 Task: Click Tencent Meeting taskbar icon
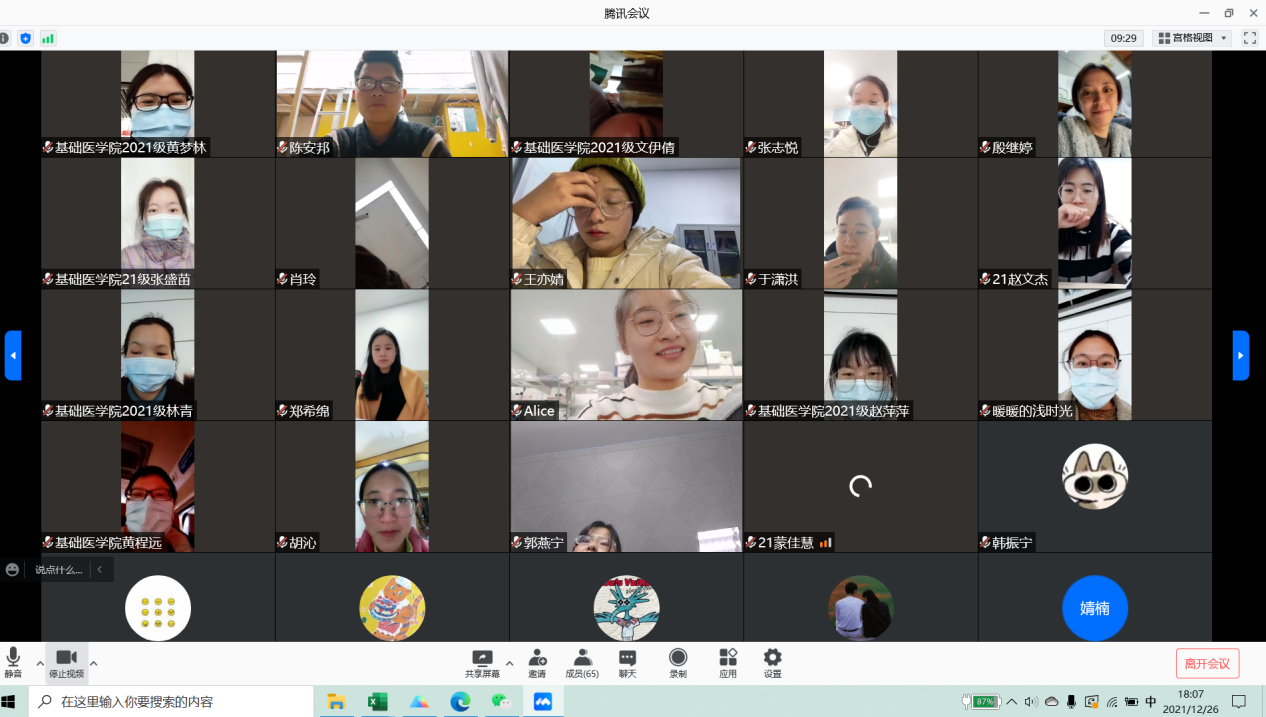(x=543, y=701)
